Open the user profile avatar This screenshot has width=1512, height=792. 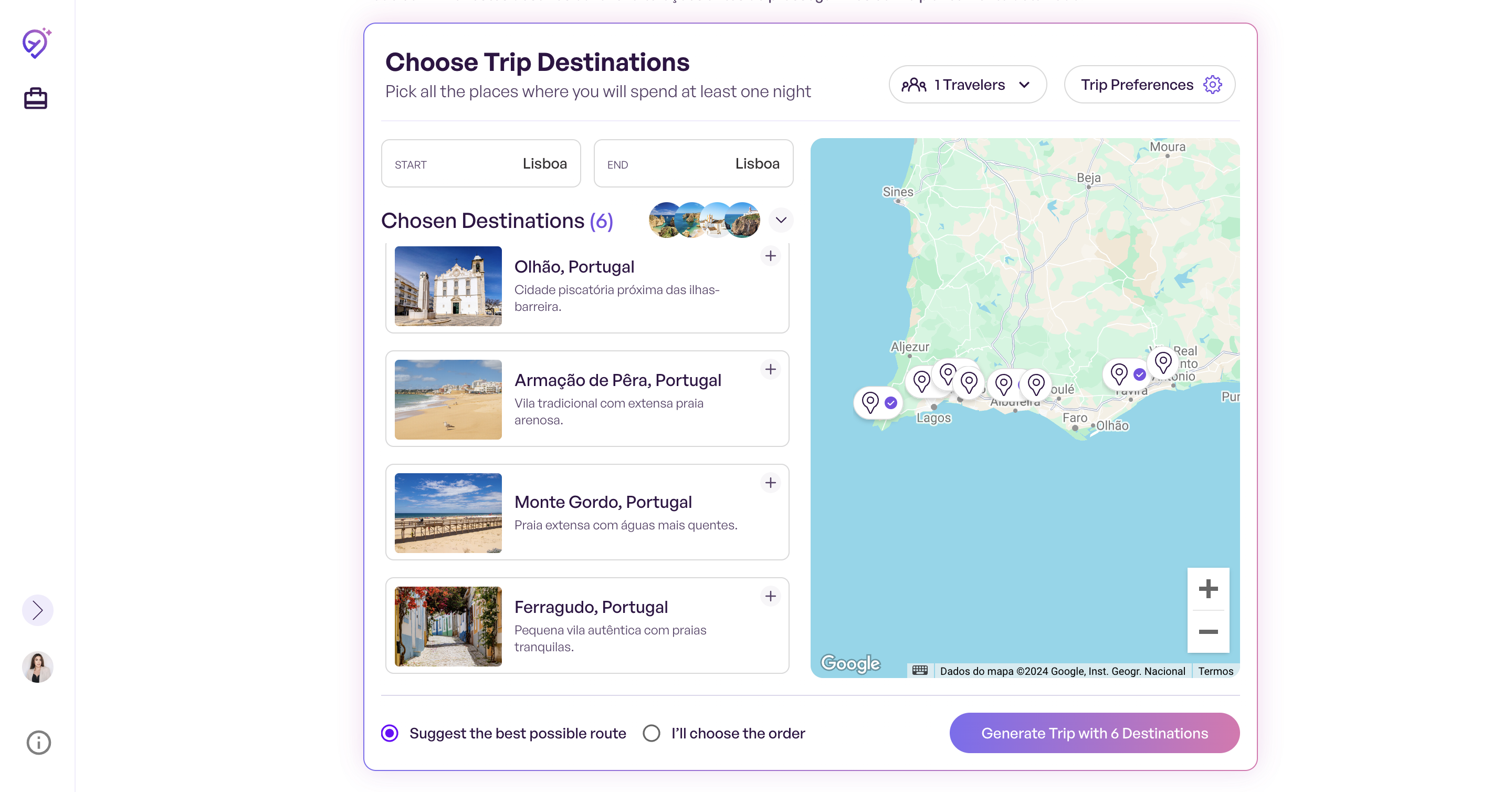pyautogui.click(x=38, y=666)
